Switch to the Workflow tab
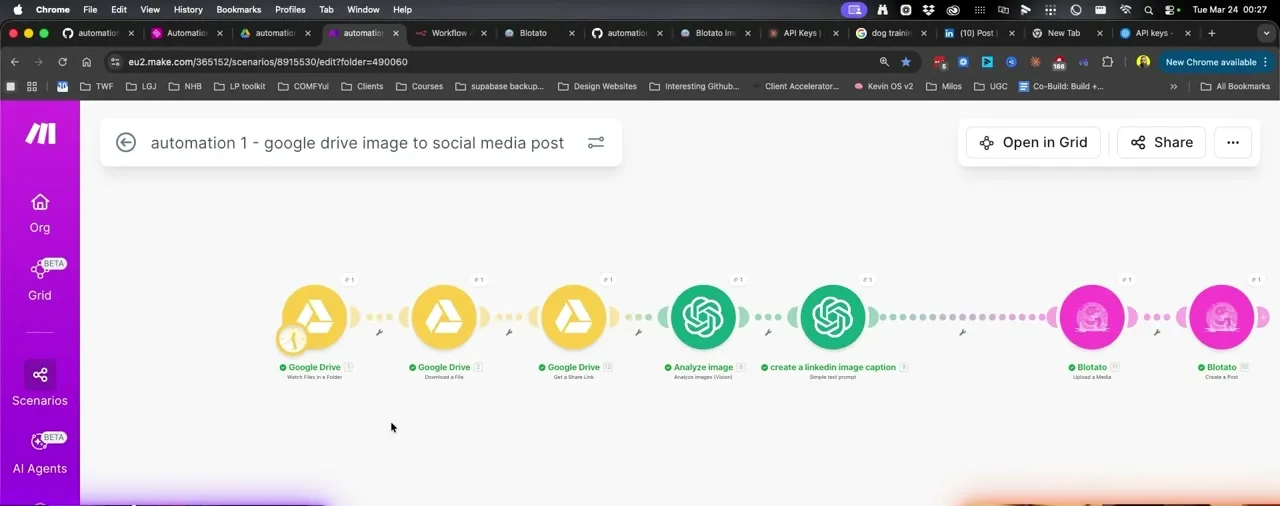Viewport: 1280px width, 506px height. [x=453, y=33]
